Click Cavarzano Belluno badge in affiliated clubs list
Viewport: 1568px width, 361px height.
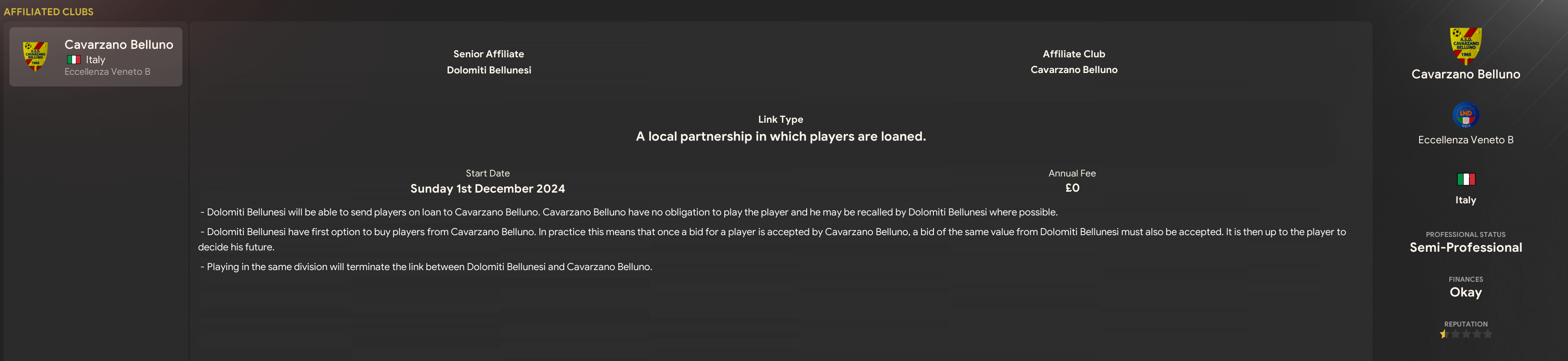pos(35,56)
